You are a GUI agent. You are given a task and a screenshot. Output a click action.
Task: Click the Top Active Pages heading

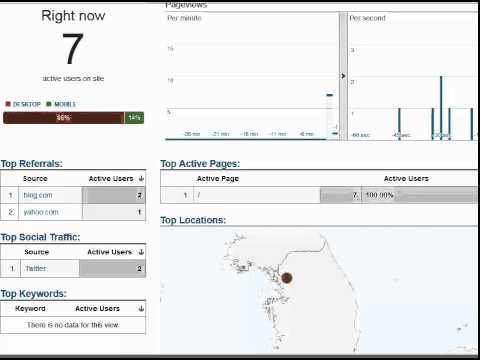click(x=200, y=164)
